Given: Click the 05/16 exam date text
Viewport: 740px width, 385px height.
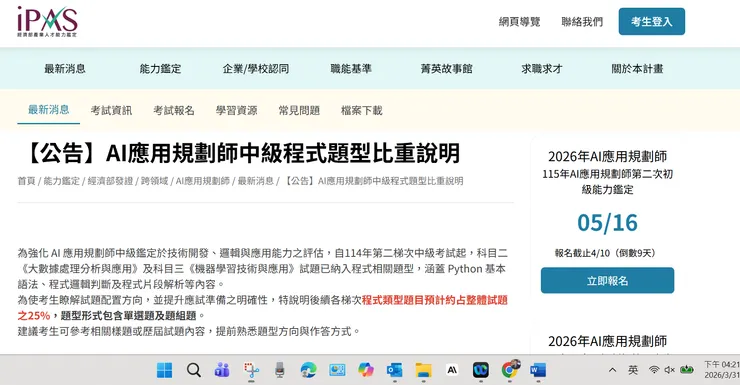Looking at the screenshot, I should click(x=607, y=223).
